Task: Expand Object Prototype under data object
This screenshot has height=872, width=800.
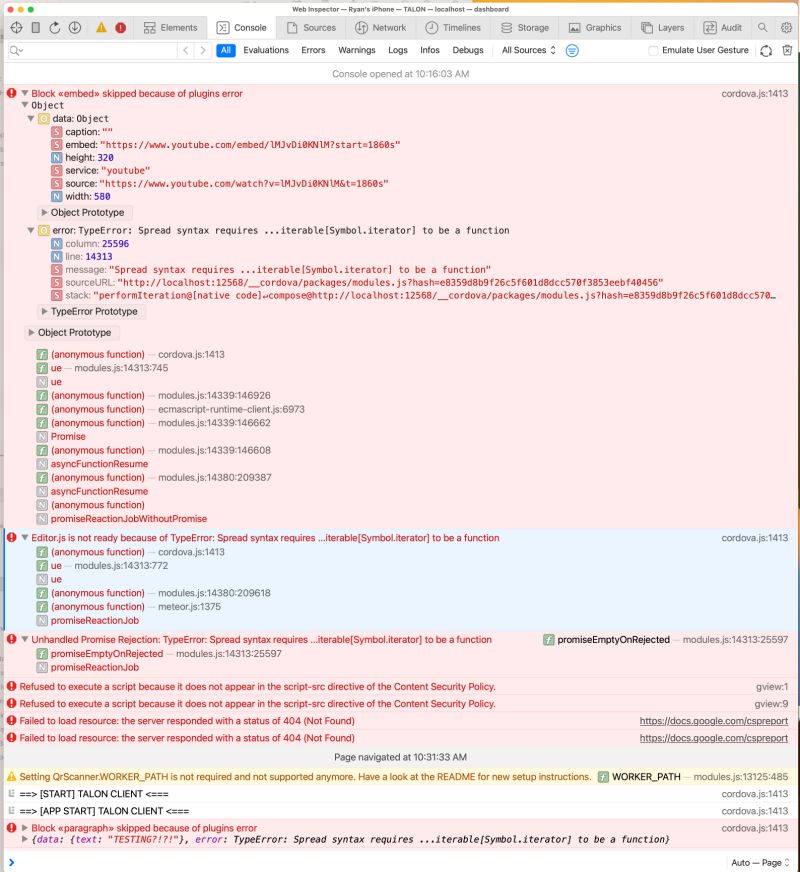Action: (44, 212)
